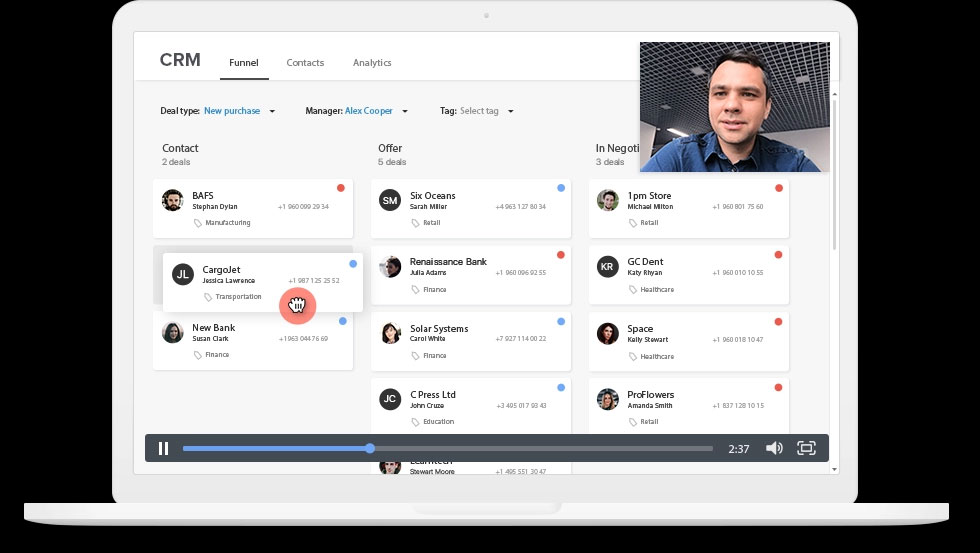Image resolution: width=980 pixels, height=553 pixels.
Task: Switch to the Contacts tab
Action: click(305, 63)
